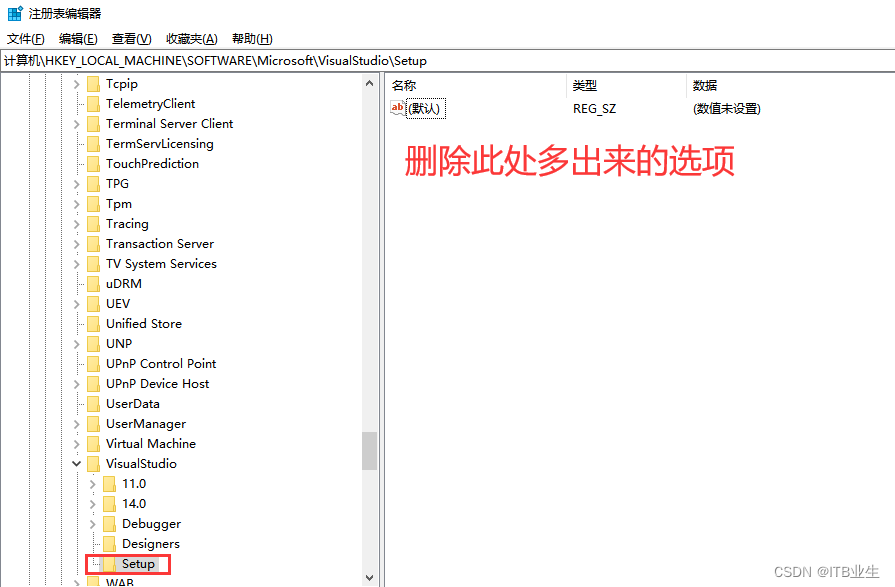Expand the Tcpip key
Image resolution: width=895 pixels, height=587 pixels.
pos(76,84)
